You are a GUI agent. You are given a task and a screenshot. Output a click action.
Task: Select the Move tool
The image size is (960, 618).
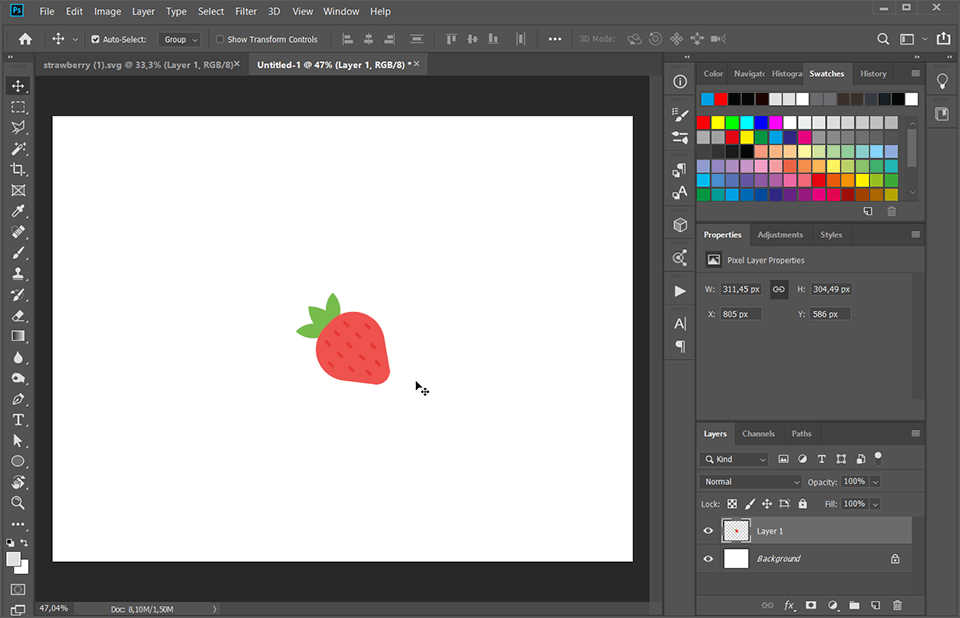click(x=17, y=86)
